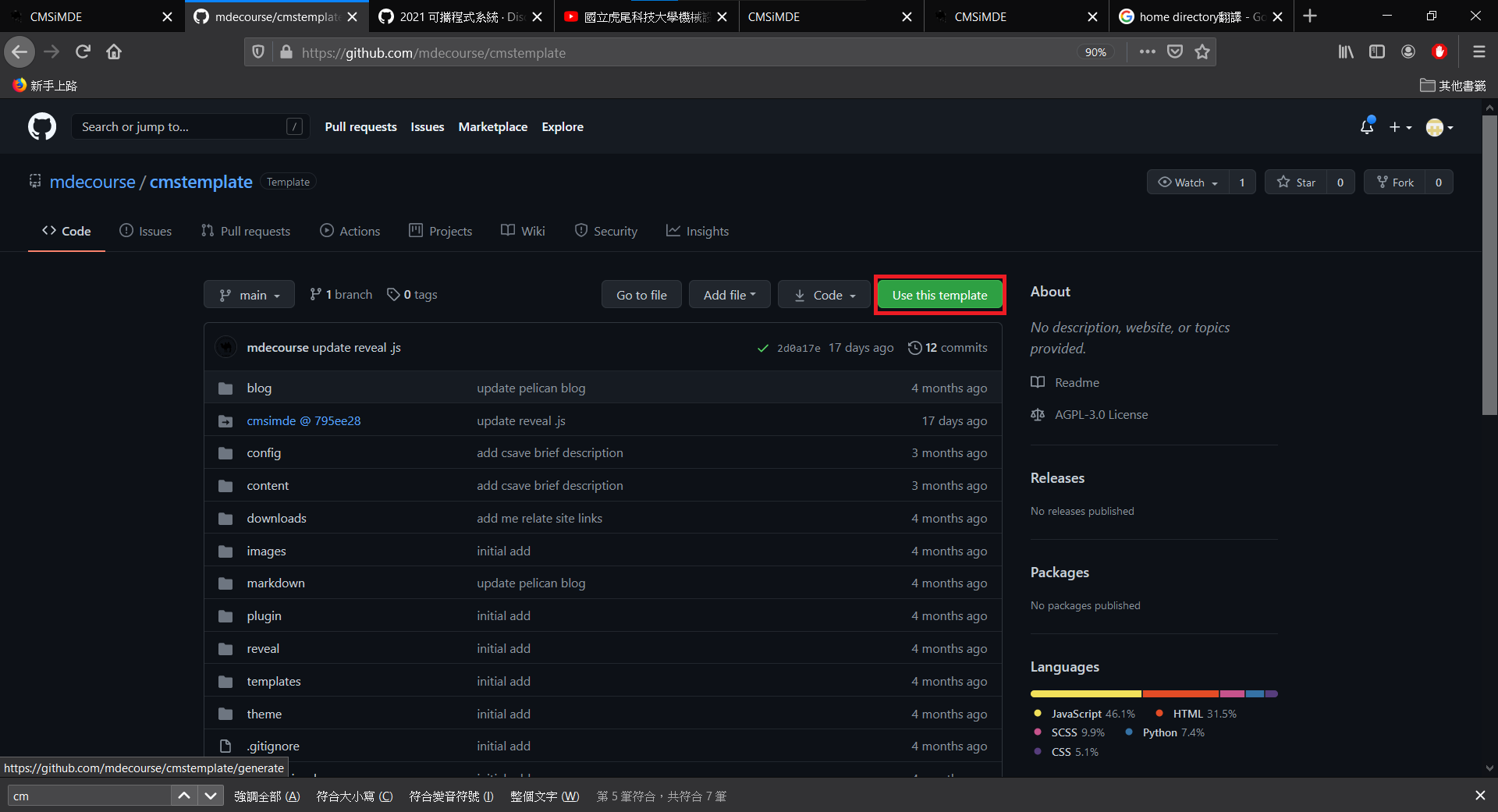1498x812 pixels.
Task: Bookmark this page with the star icon
Action: click(x=1202, y=52)
